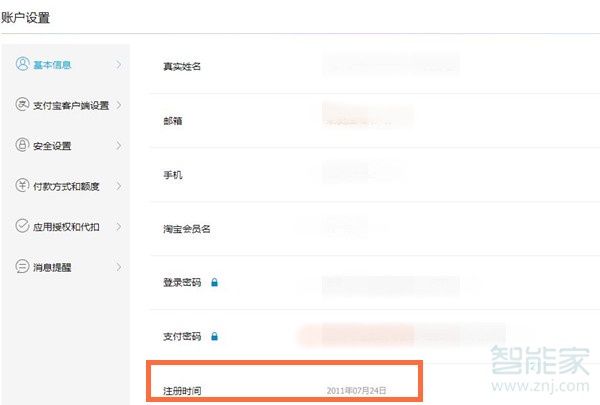Viewport: 600px width, 405px height.
Task: Open the 基本信息 menu item
Action: click(53, 65)
